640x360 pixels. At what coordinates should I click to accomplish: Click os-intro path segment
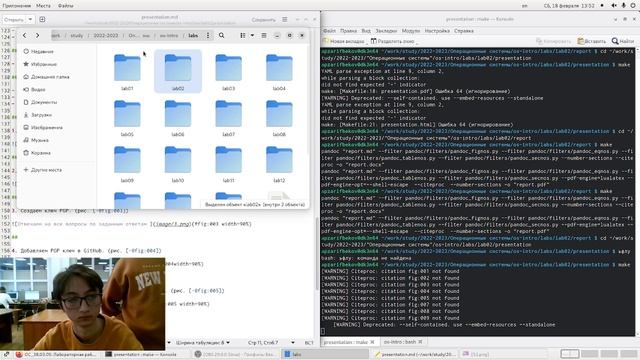[x=169, y=36]
